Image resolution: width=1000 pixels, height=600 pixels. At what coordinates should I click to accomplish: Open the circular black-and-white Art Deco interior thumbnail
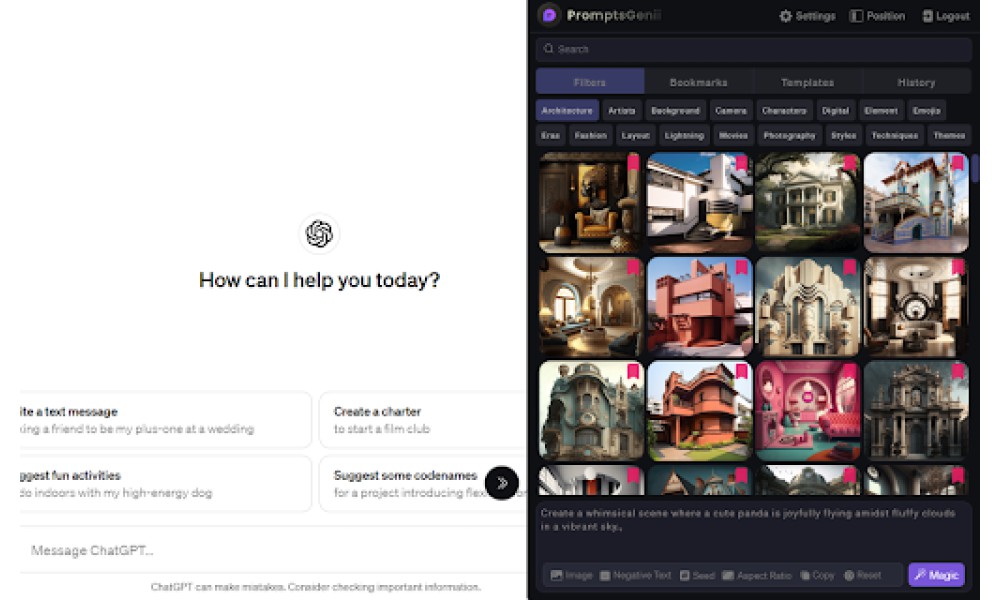(x=916, y=307)
